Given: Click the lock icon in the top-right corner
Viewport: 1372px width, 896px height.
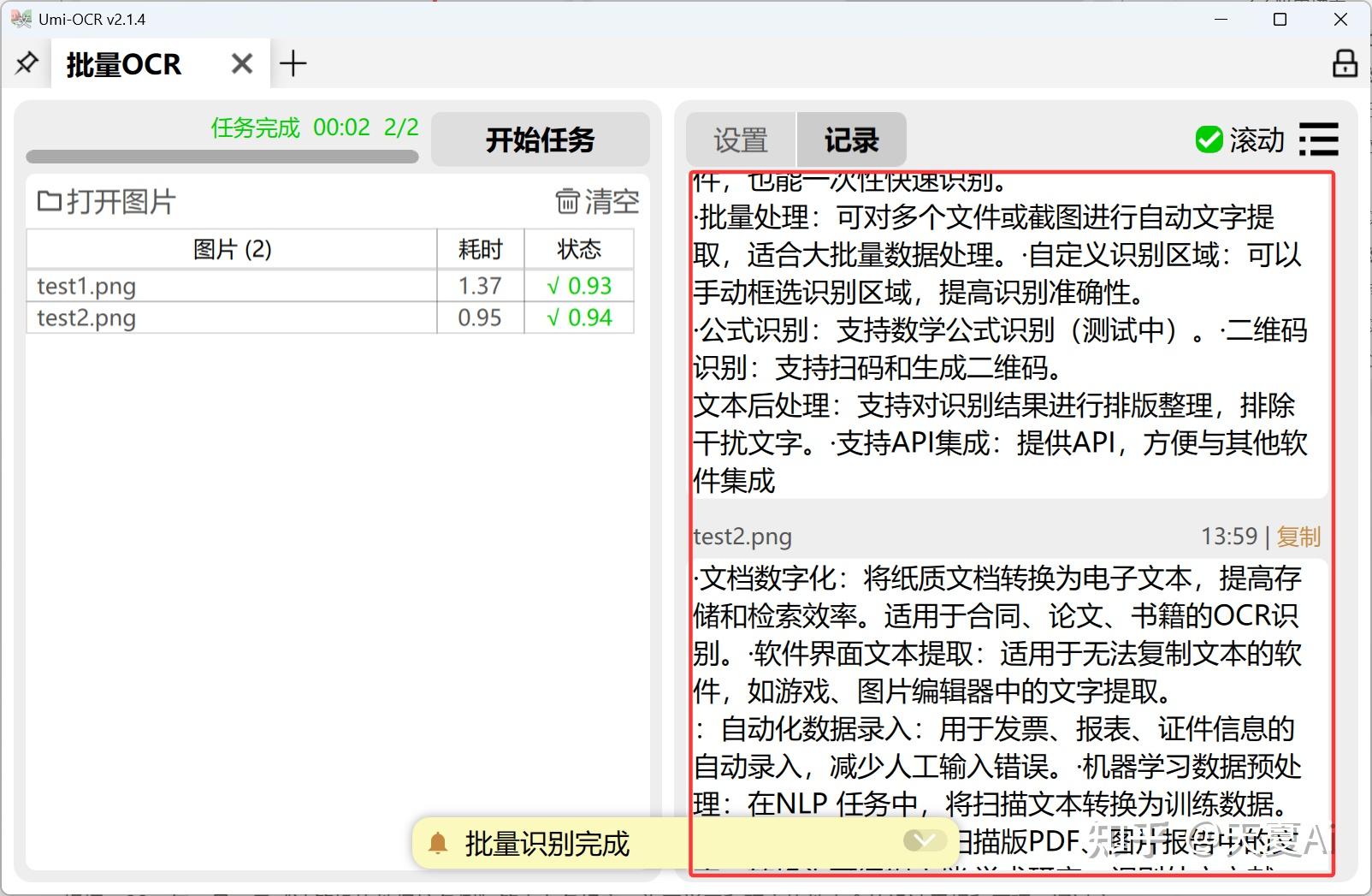Looking at the screenshot, I should [x=1345, y=62].
